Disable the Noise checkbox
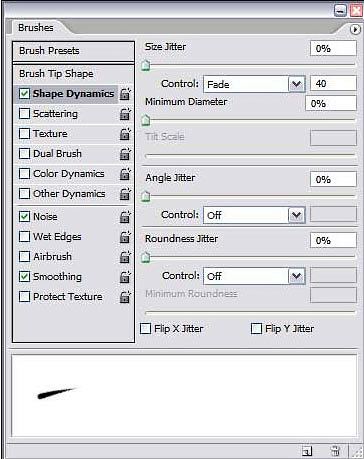 click(x=24, y=217)
